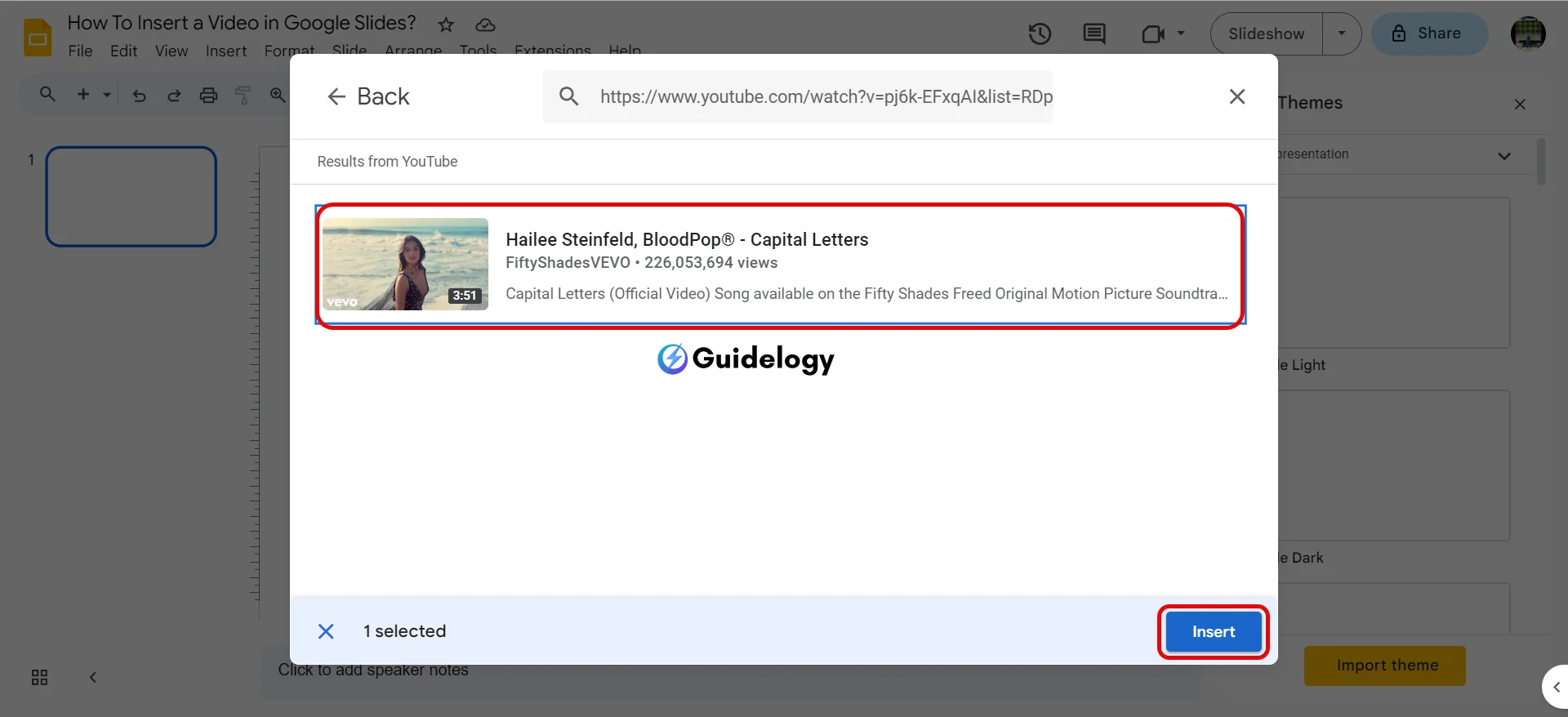Click the Insert button in the dialog
Image resolution: width=1568 pixels, height=717 pixels.
pos(1213,632)
